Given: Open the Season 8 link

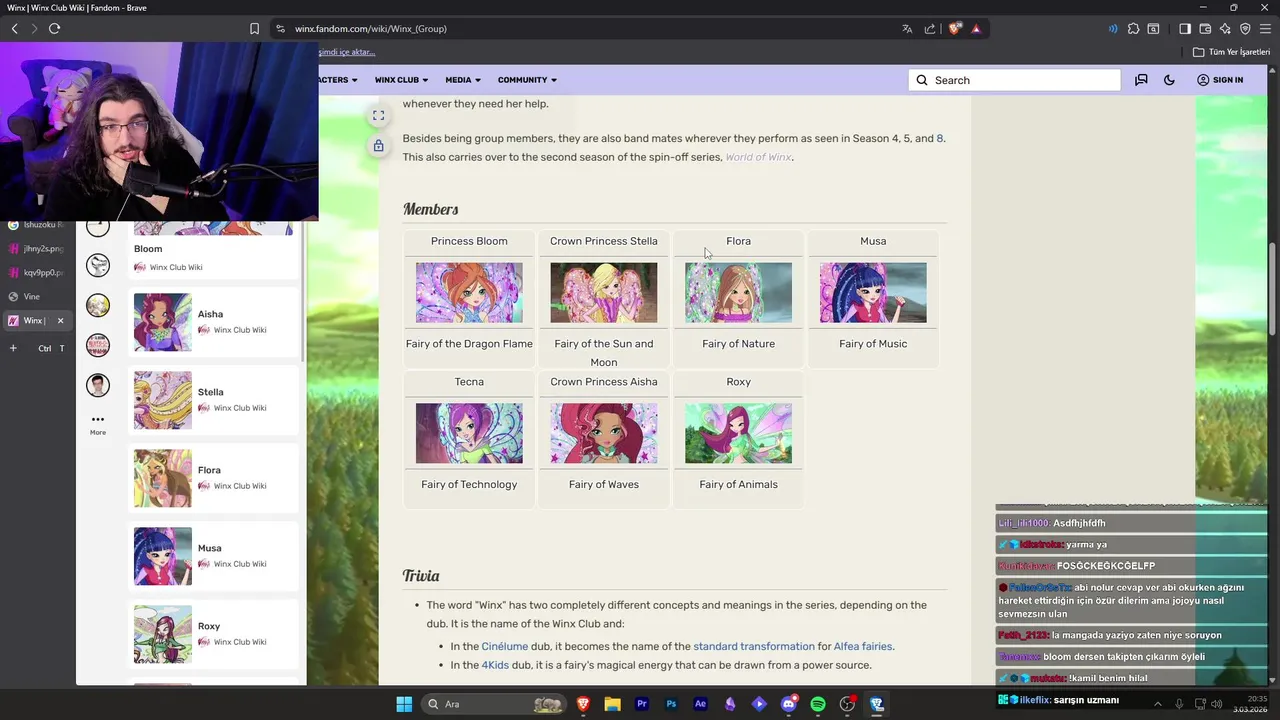Looking at the screenshot, I should point(940,139).
